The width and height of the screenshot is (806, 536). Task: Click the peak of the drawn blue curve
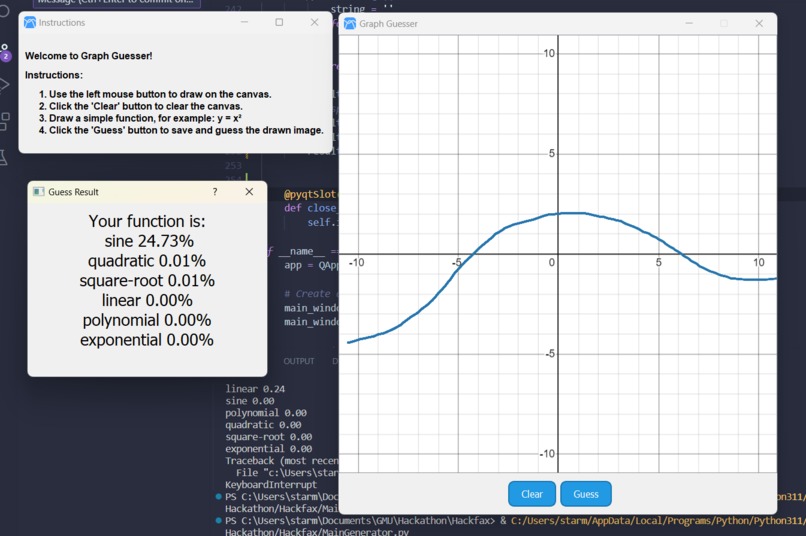[571, 213]
